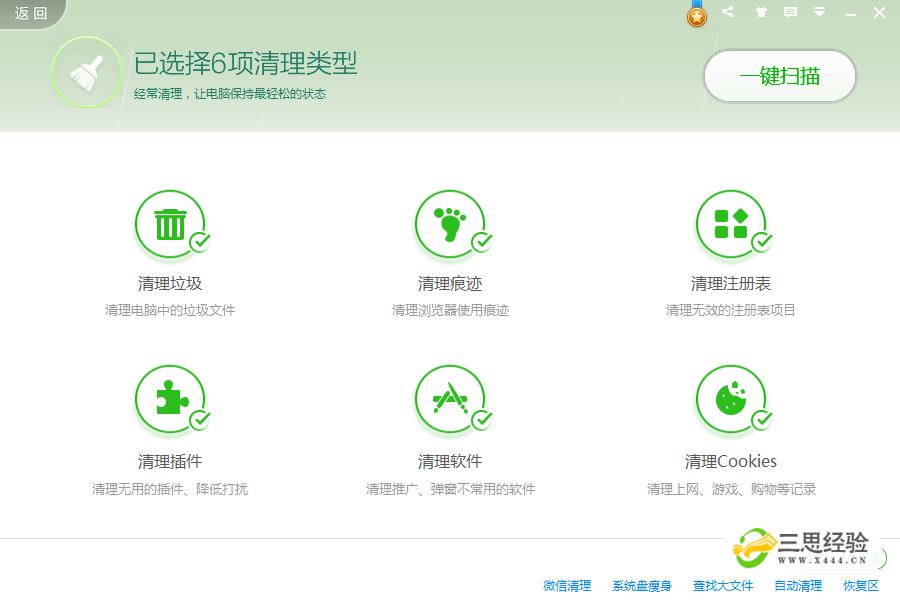Screen dimensions: 900x600
Task: Click the 清理垃圾 title text
Action: pos(170,284)
